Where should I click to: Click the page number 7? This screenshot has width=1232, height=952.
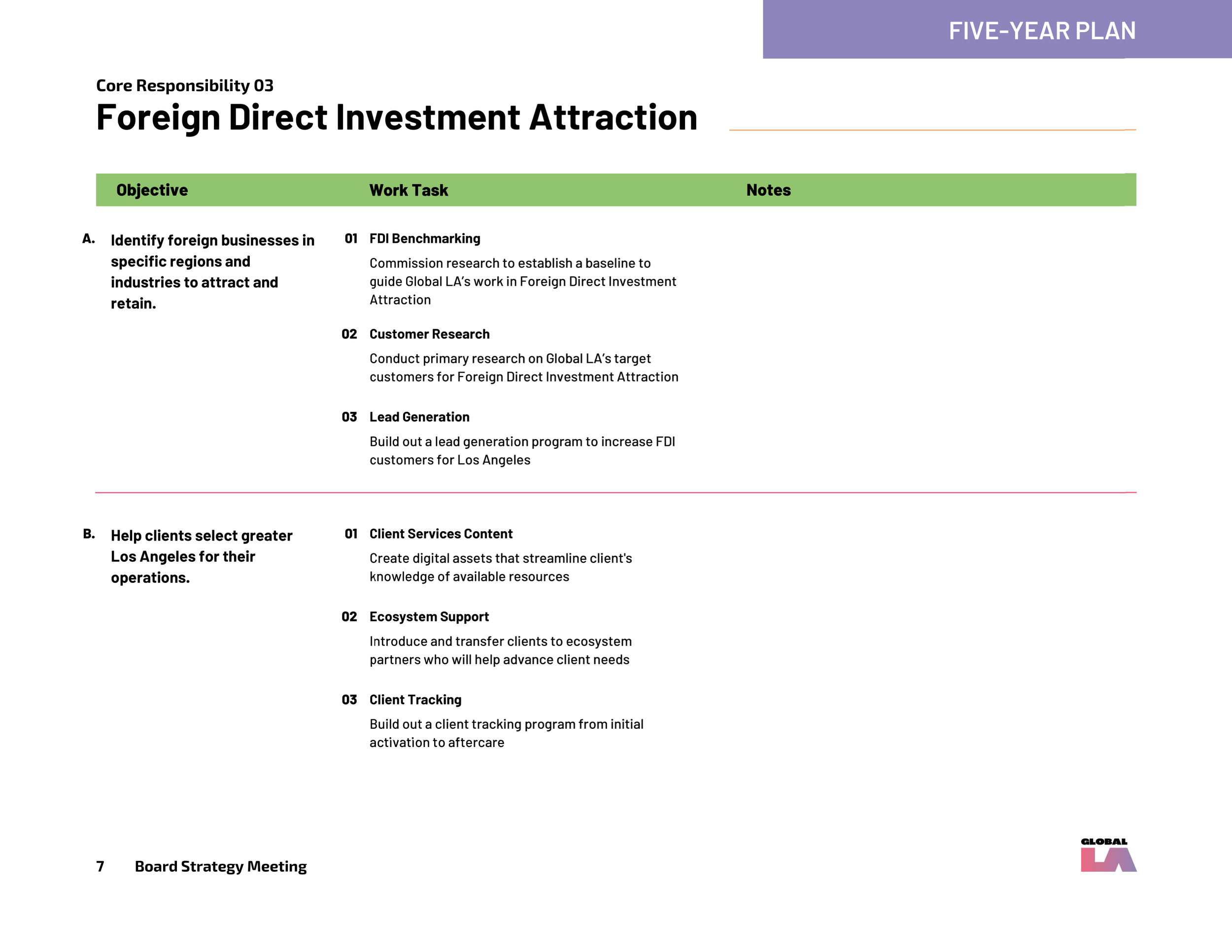click(101, 866)
